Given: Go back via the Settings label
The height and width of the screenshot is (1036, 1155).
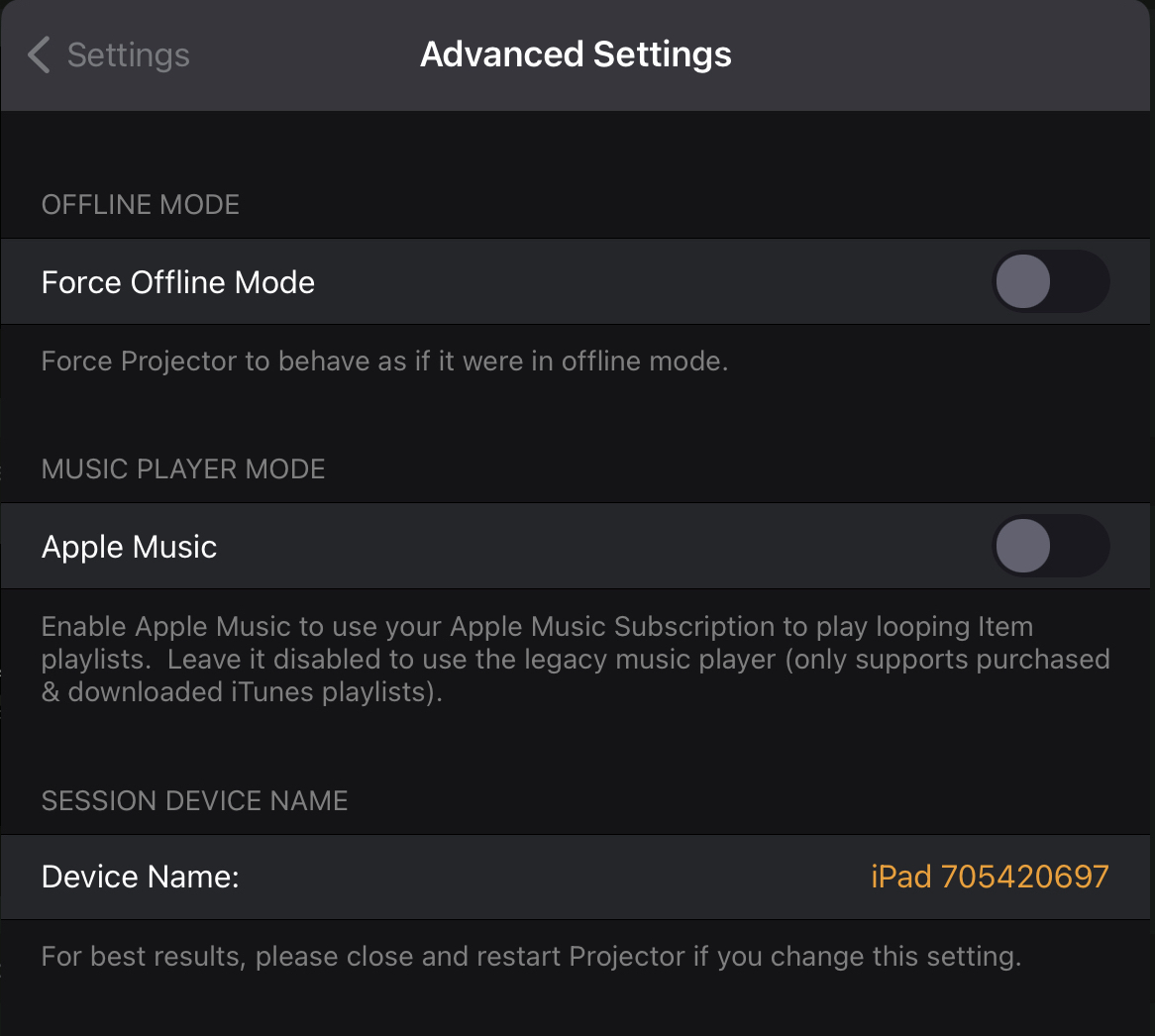Looking at the screenshot, I should [128, 55].
